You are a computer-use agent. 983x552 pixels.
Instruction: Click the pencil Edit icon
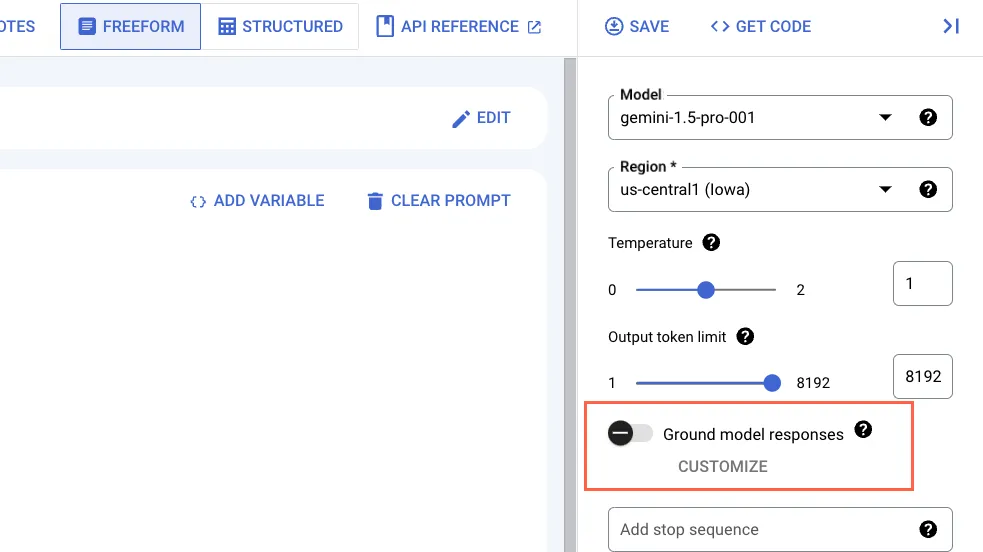point(461,119)
